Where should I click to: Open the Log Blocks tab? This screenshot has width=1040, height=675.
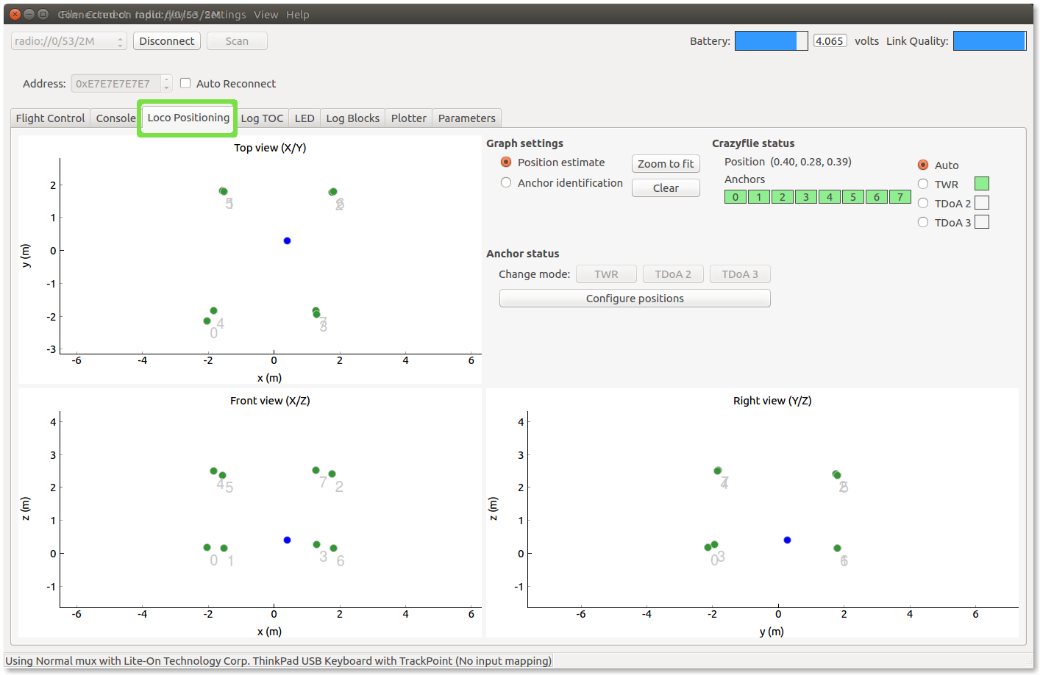(353, 118)
